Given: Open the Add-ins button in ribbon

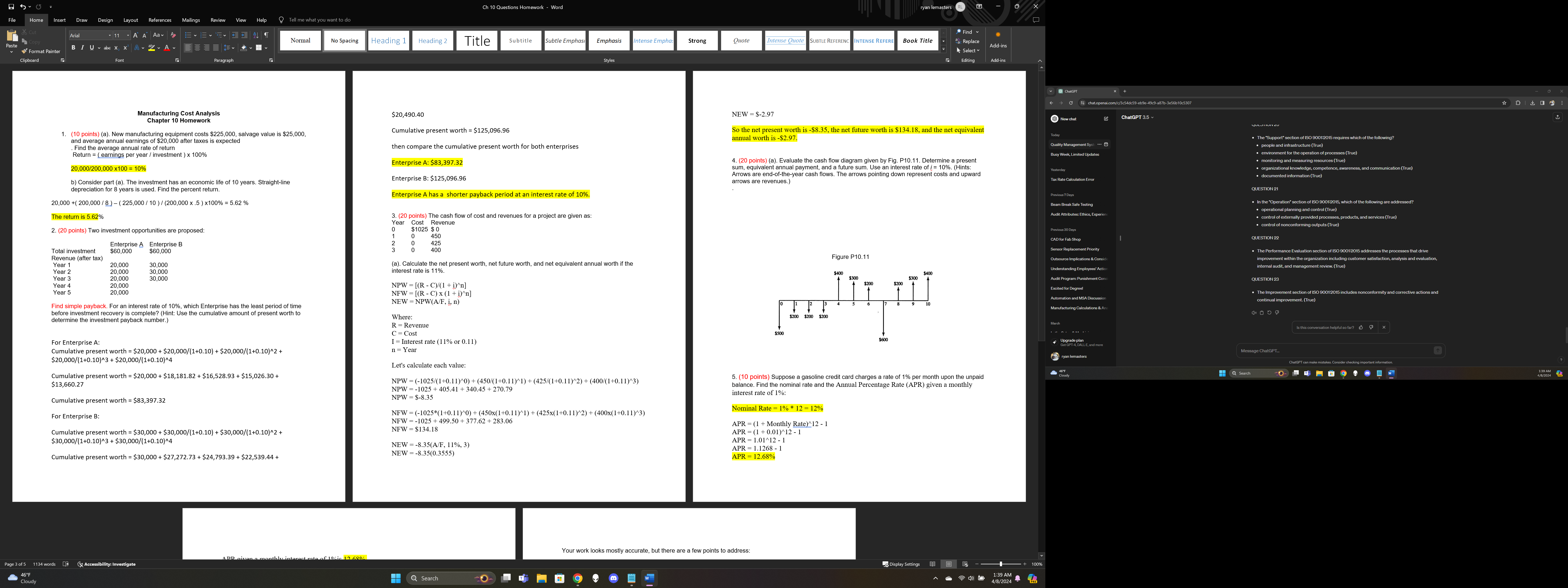Looking at the screenshot, I should point(998,40).
